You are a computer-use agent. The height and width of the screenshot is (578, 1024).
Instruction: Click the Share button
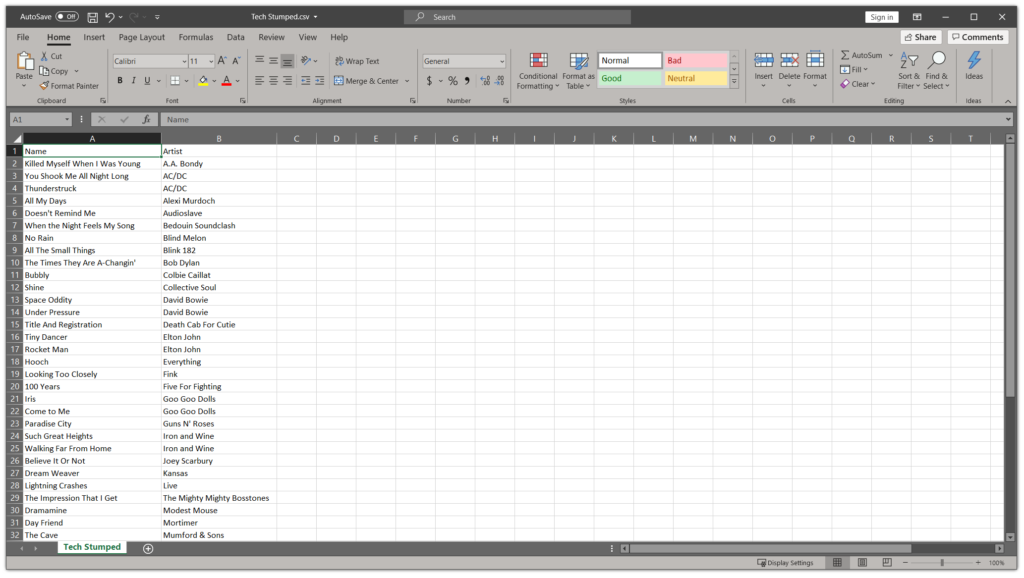tap(920, 37)
